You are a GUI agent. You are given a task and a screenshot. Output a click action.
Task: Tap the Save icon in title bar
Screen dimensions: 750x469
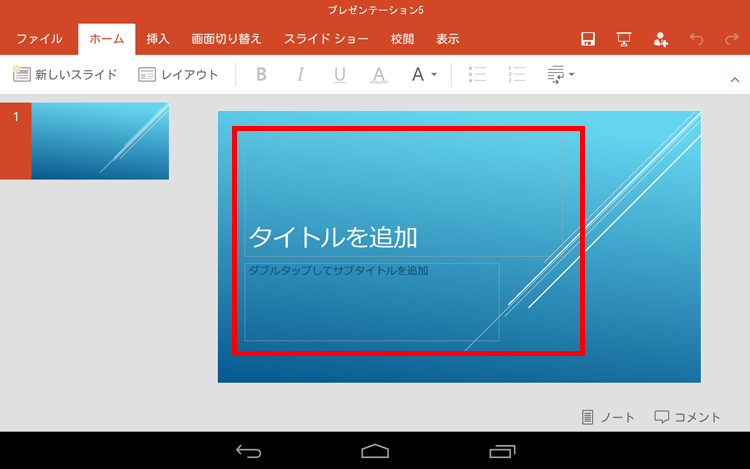589,39
